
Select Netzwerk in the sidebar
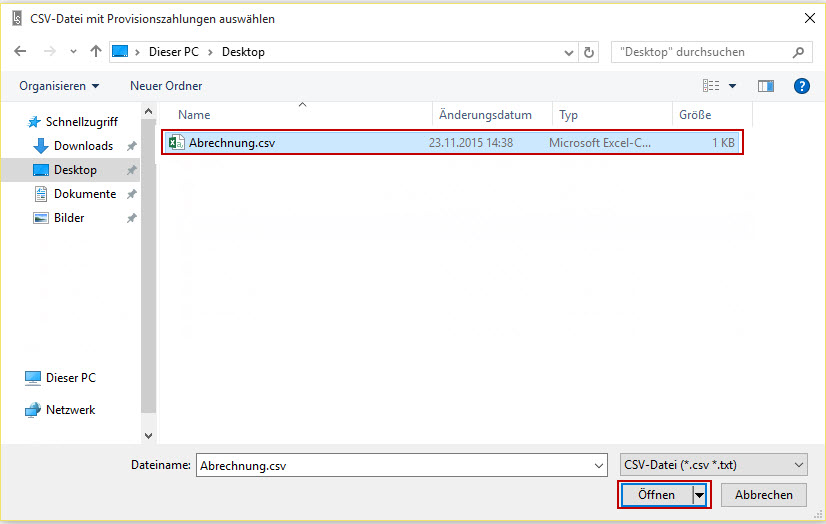(x=70, y=410)
